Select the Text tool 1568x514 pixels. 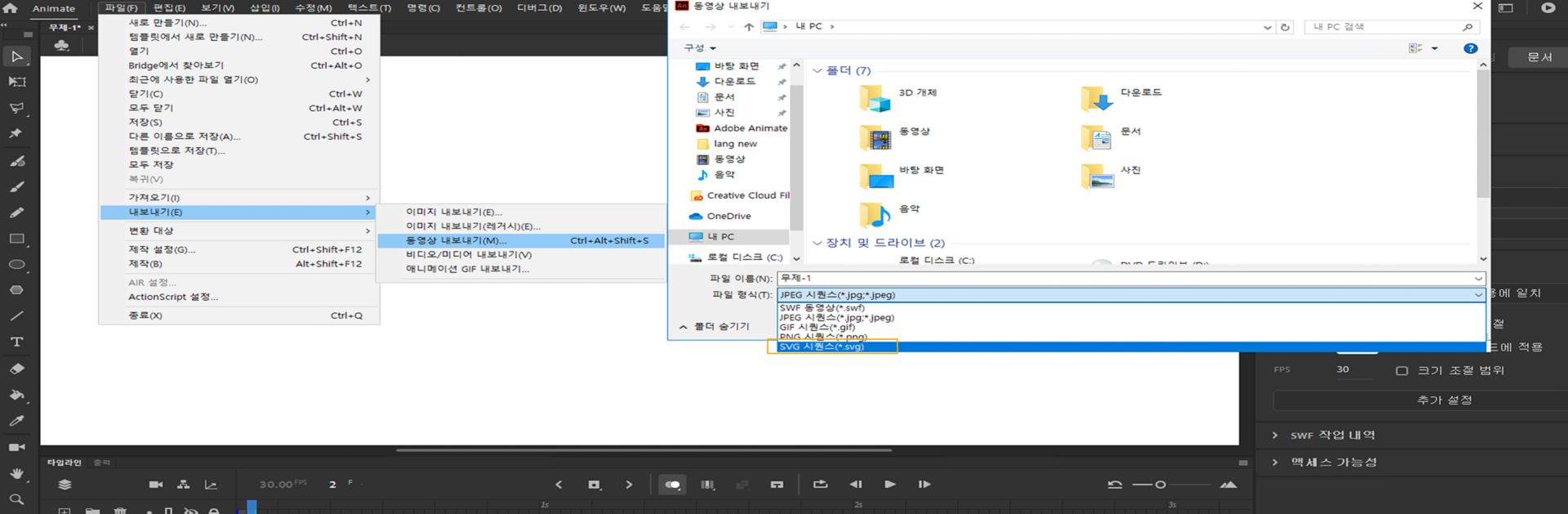coord(16,342)
